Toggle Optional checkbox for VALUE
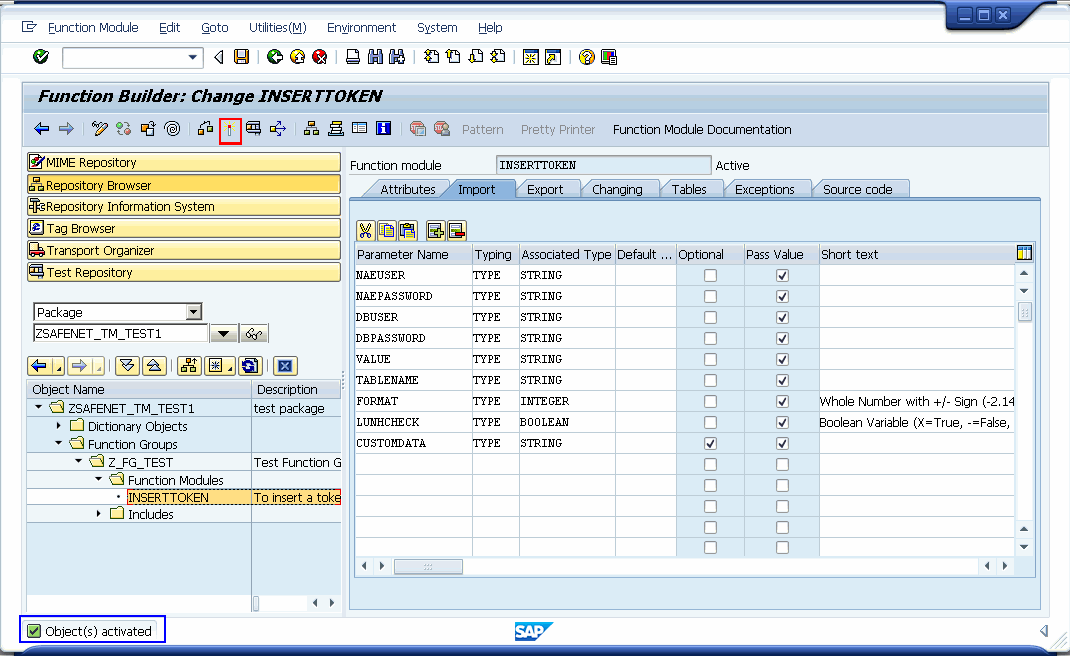The height and width of the screenshot is (656, 1070). pos(710,360)
